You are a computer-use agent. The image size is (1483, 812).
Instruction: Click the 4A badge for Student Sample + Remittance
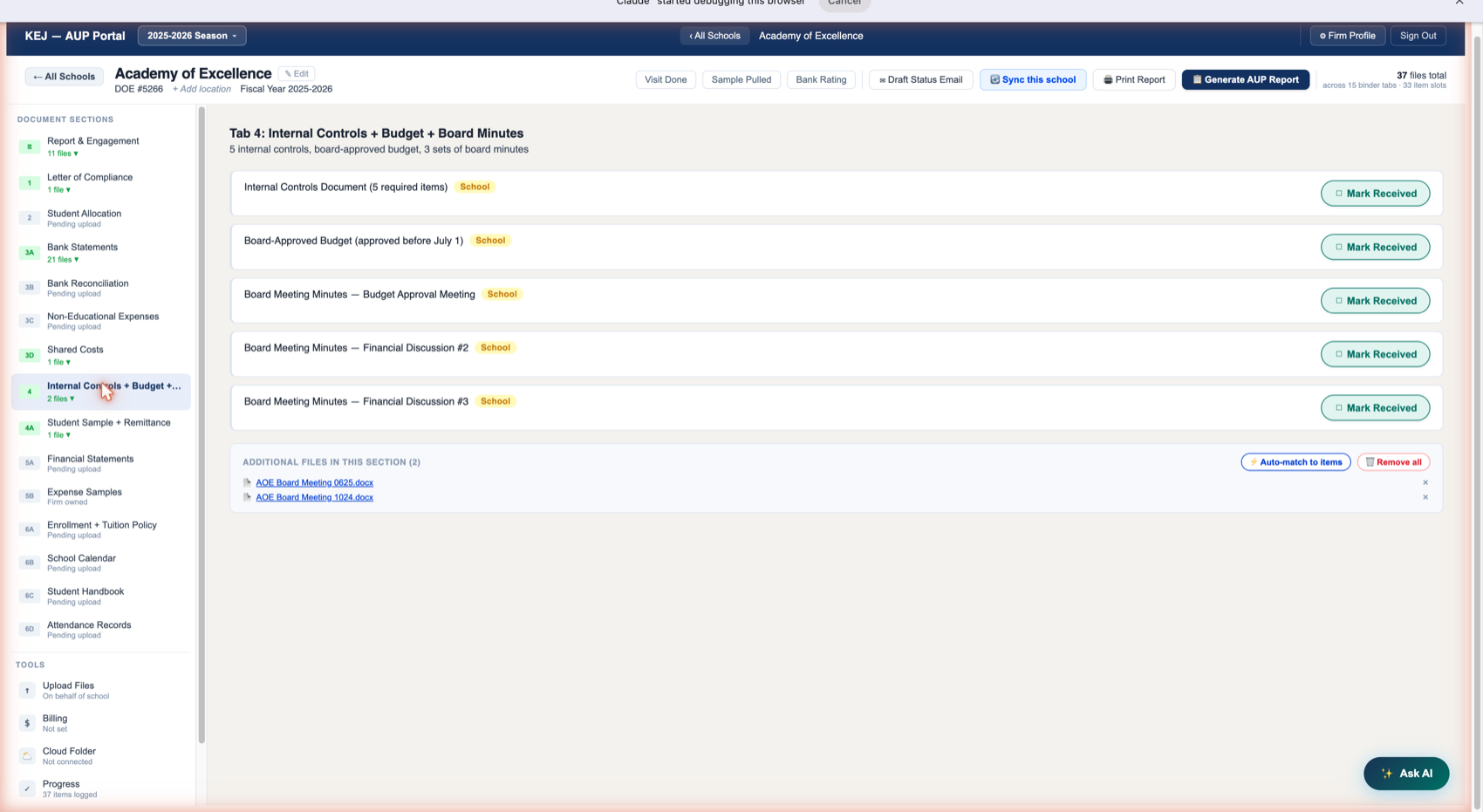click(29, 428)
